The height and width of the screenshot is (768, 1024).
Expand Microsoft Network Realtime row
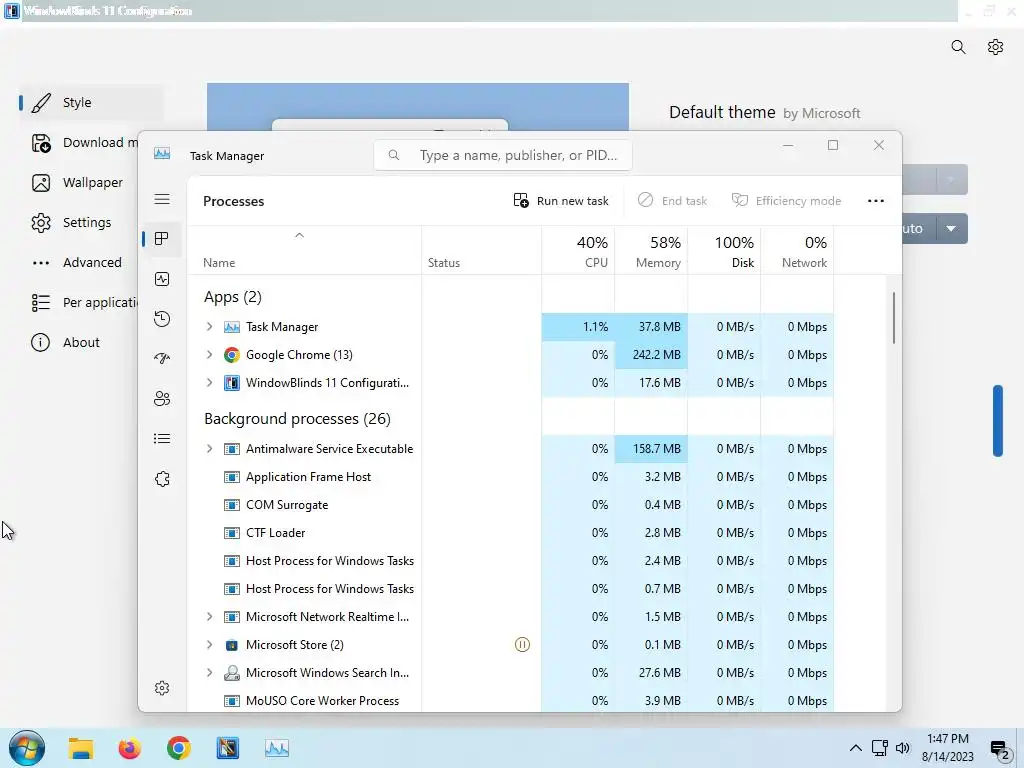209,616
